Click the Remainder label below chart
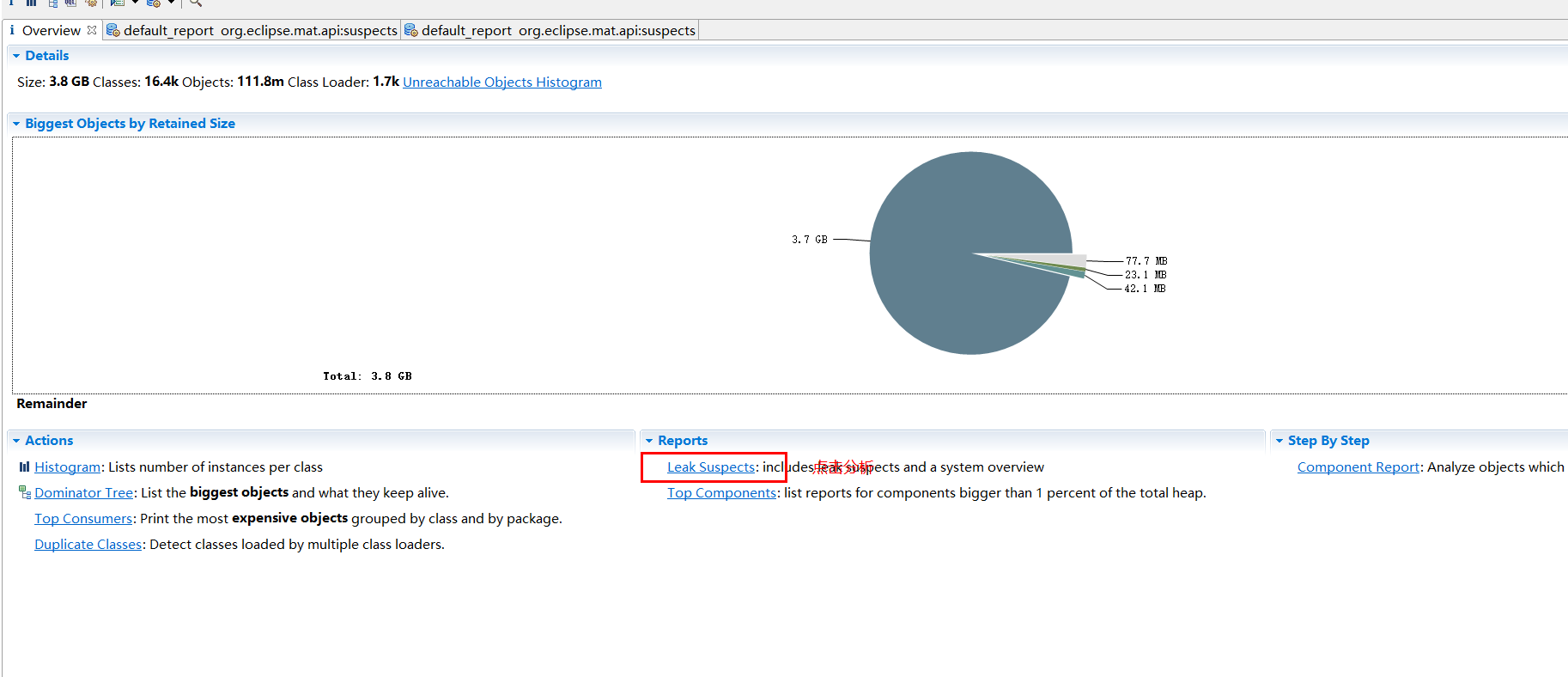Image resolution: width=1568 pixels, height=677 pixels. 52,404
